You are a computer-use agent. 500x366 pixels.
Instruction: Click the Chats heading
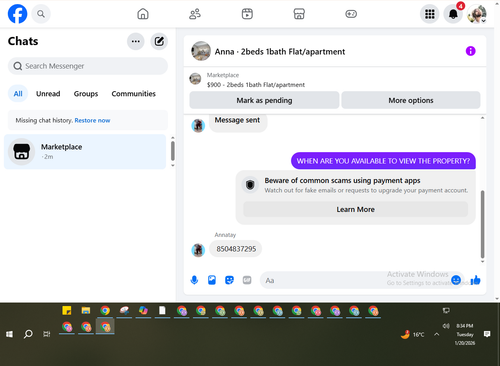[x=23, y=41]
